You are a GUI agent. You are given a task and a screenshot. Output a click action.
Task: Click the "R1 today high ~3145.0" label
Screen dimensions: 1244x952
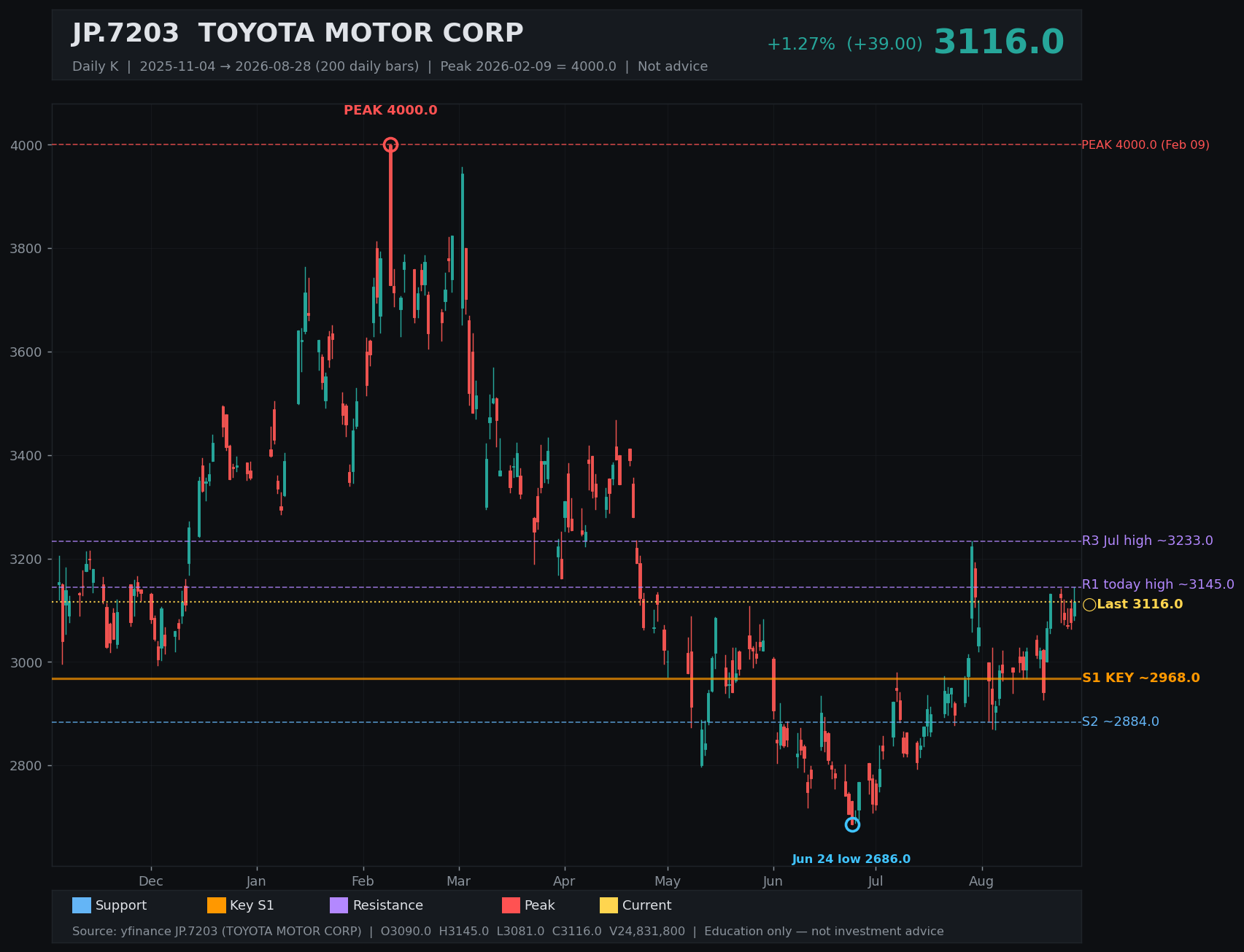coord(1158,584)
